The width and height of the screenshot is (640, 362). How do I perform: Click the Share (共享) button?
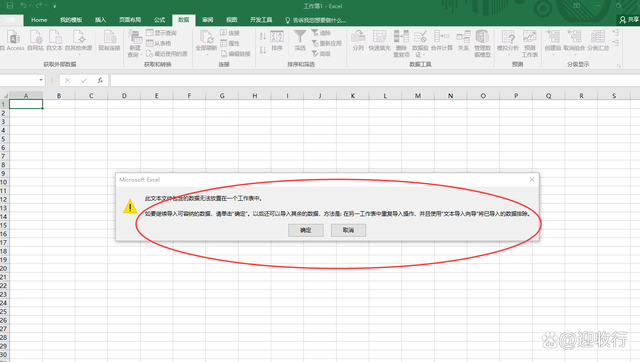tap(629, 20)
